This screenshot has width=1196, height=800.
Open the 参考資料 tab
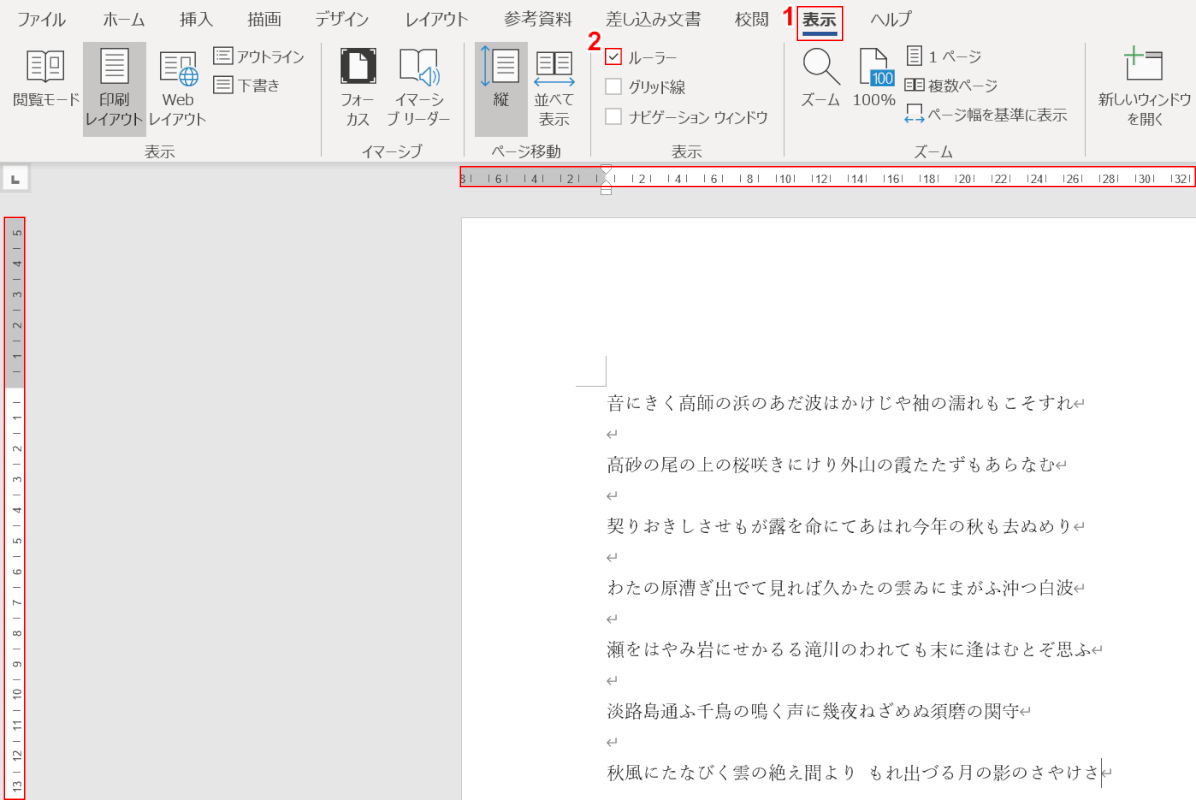(x=538, y=19)
